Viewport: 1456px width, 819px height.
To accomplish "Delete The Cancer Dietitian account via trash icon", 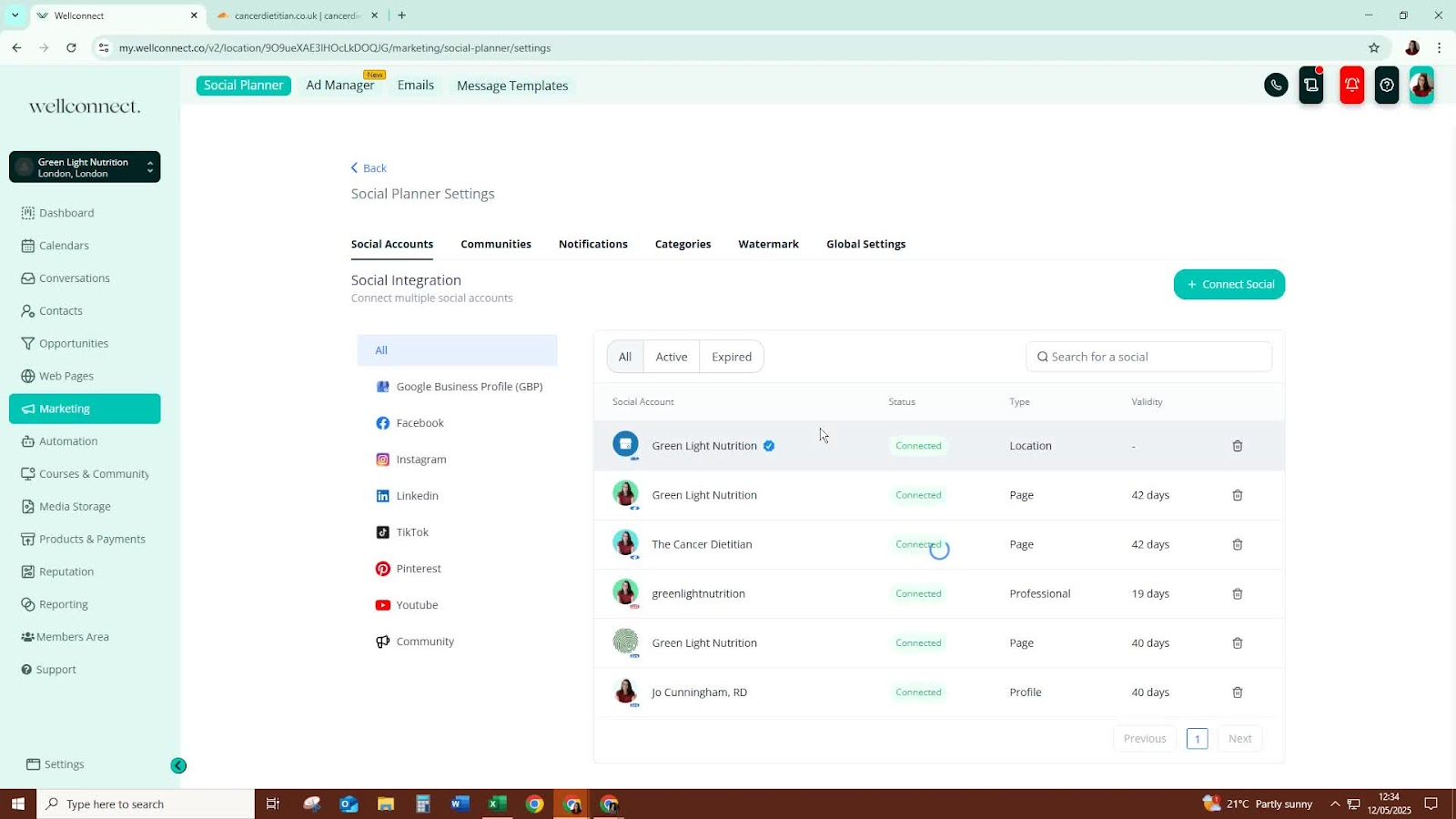I will 1237,544.
